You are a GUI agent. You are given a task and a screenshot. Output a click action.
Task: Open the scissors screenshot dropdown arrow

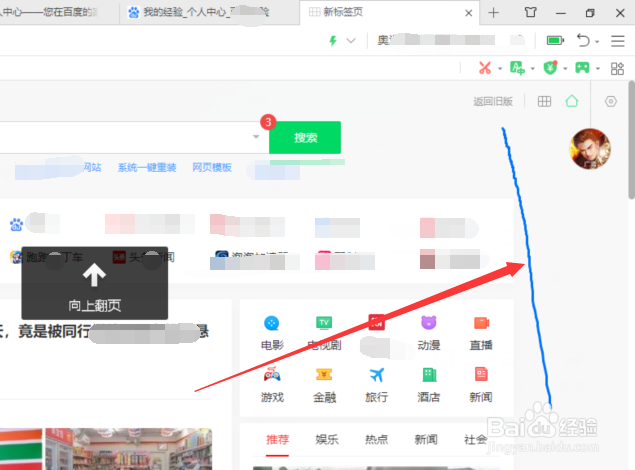point(500,68)
